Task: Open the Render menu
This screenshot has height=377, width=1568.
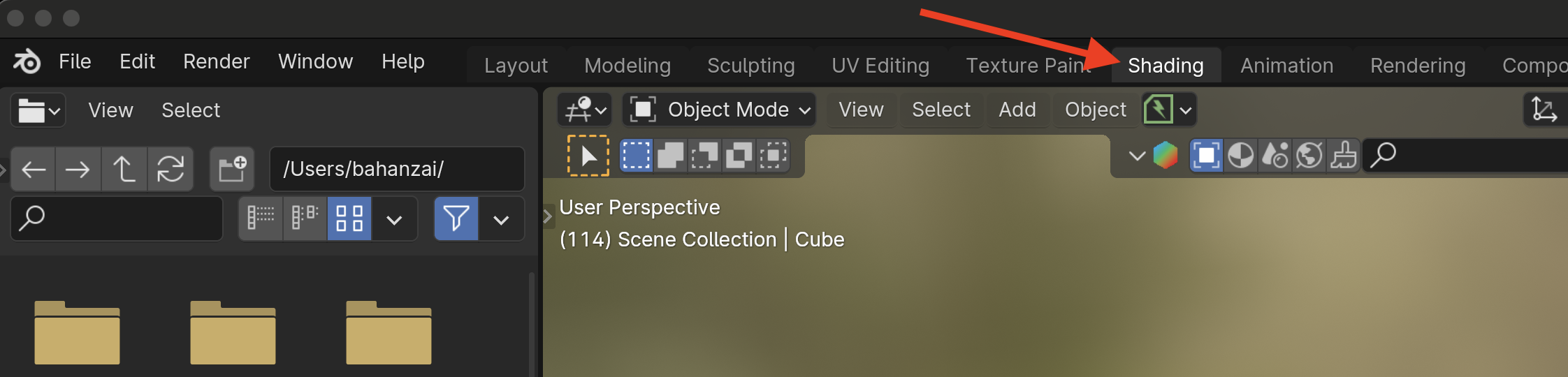Action: pyautogui.click(x=217, y=61)
